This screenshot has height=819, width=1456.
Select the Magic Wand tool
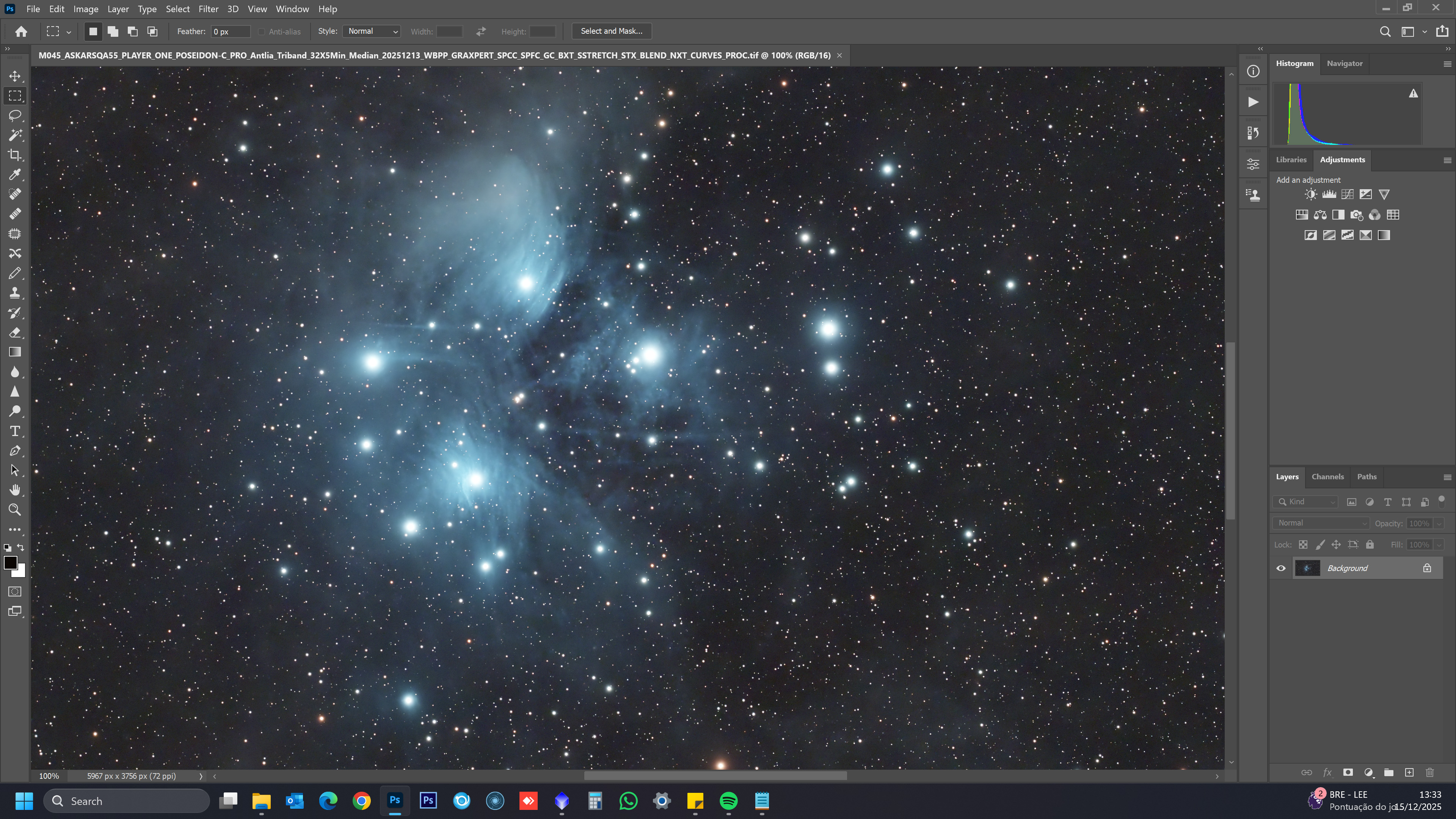[15, 135]
